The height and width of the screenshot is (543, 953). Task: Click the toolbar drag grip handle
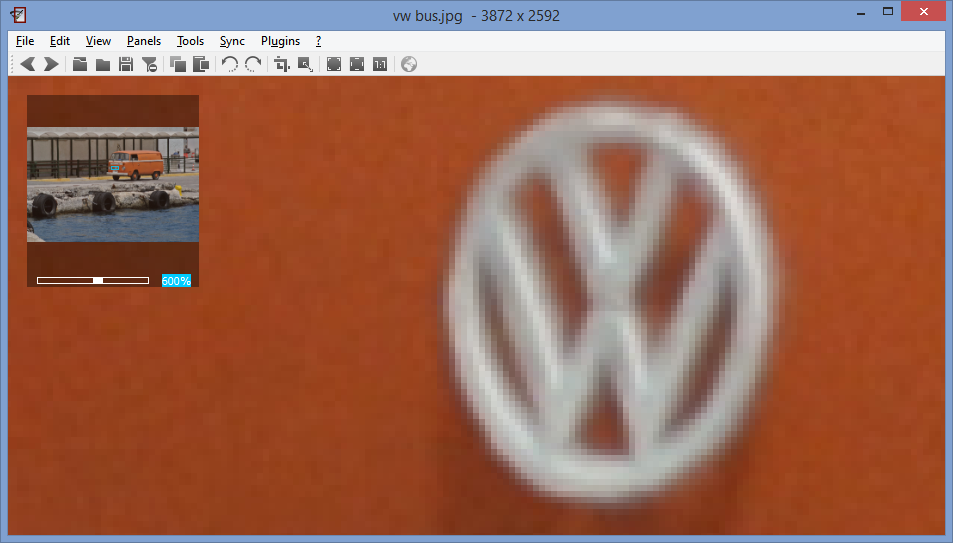pos(12,64)
